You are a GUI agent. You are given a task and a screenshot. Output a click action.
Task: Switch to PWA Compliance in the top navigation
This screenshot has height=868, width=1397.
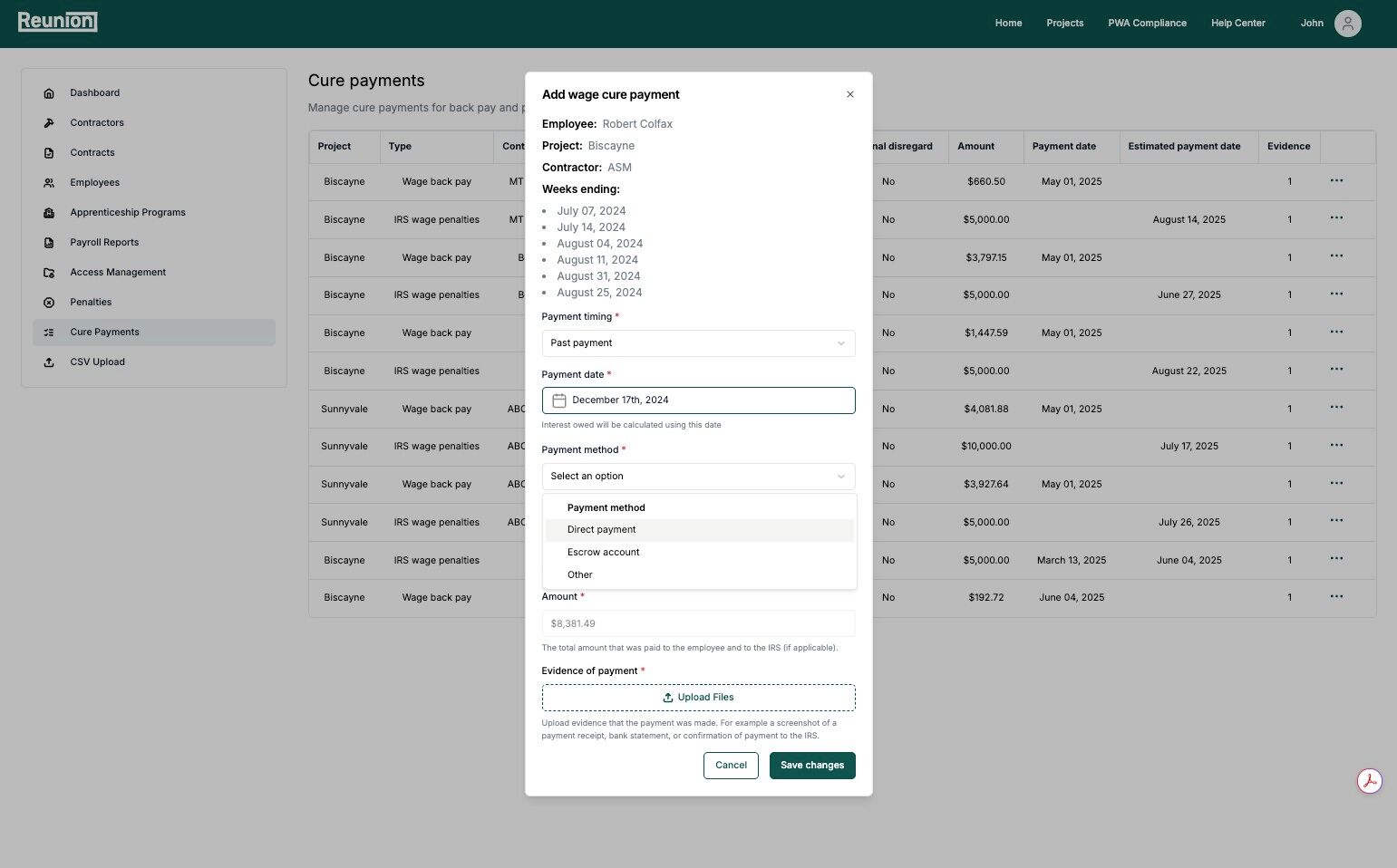tap(1147, 23)
